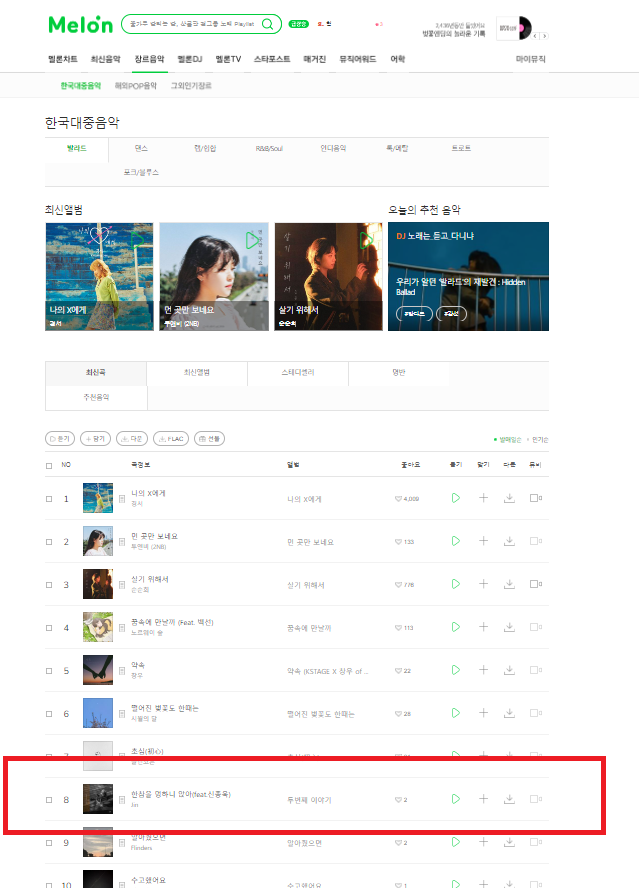Switch to the R&B/Soul genre tab
Viewport: 639px width, 888px height.
[x=269, y=148]
